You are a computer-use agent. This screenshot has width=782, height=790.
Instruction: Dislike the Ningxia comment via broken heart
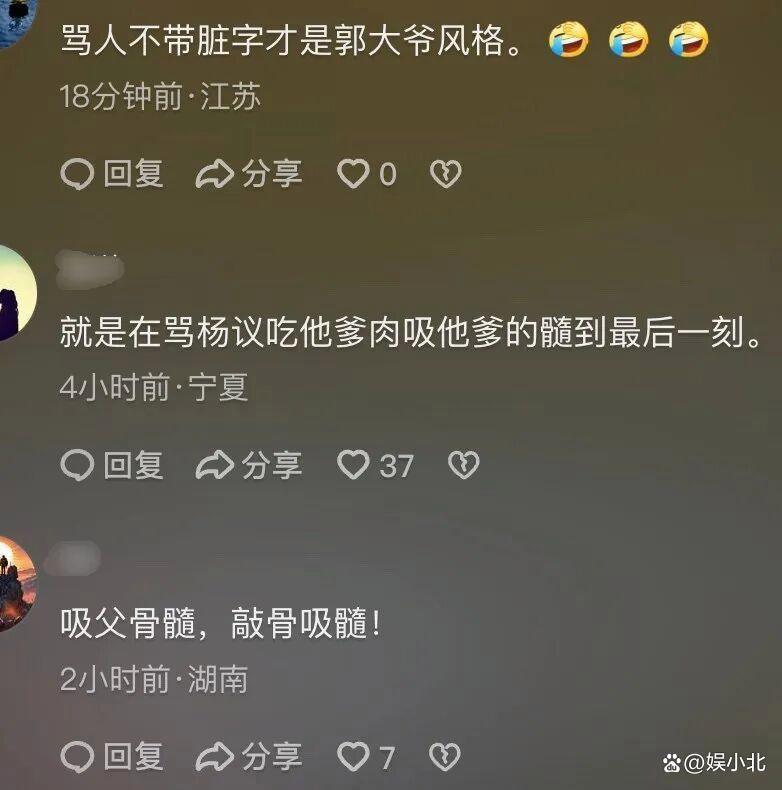(464, 465)
